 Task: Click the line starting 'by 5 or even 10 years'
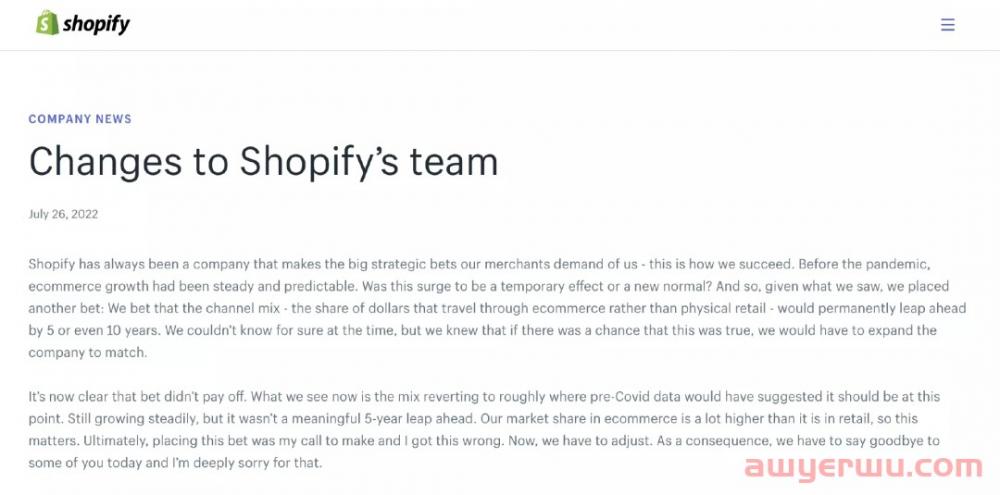click(x=482, y=330)
